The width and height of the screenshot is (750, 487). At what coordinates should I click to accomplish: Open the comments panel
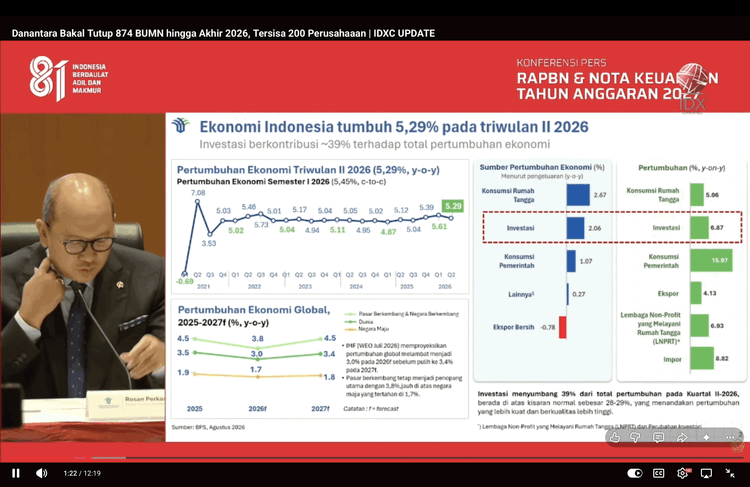(x=659, y=437)
